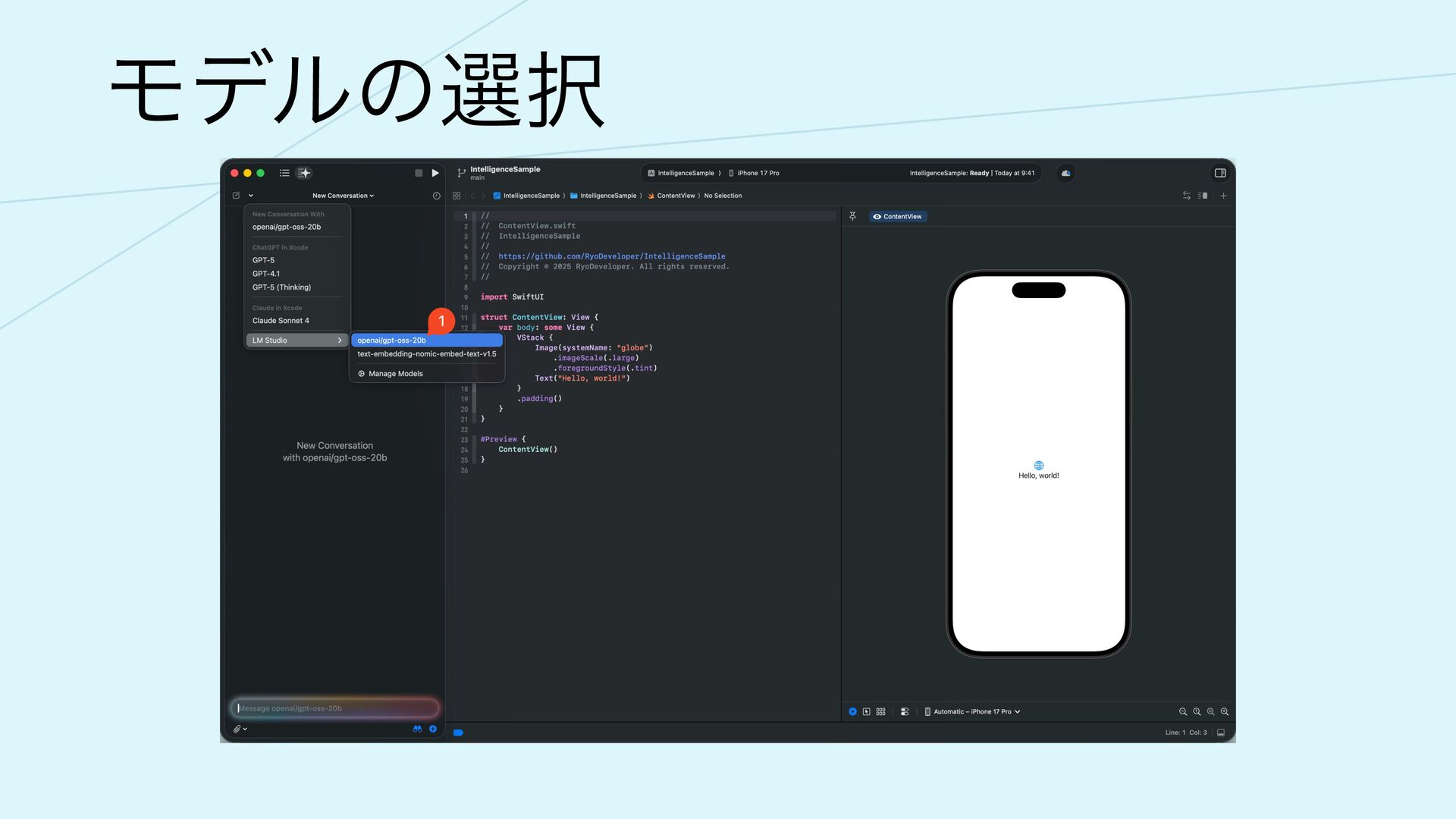This screenshot has width=1456, height=819.
Task: Open preview device settings icon
Action: click(905, 711)
